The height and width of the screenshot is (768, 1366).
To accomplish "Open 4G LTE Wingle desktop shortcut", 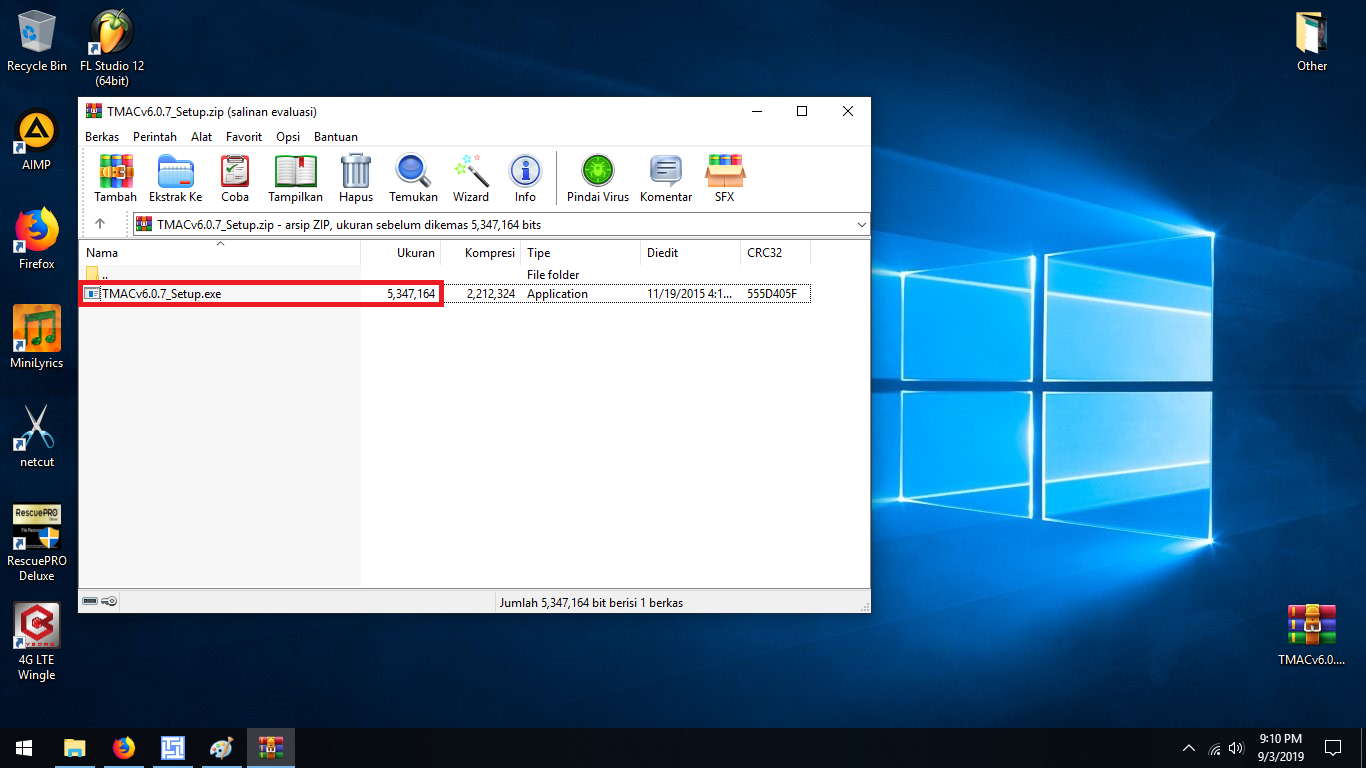I will coord(37,642).
